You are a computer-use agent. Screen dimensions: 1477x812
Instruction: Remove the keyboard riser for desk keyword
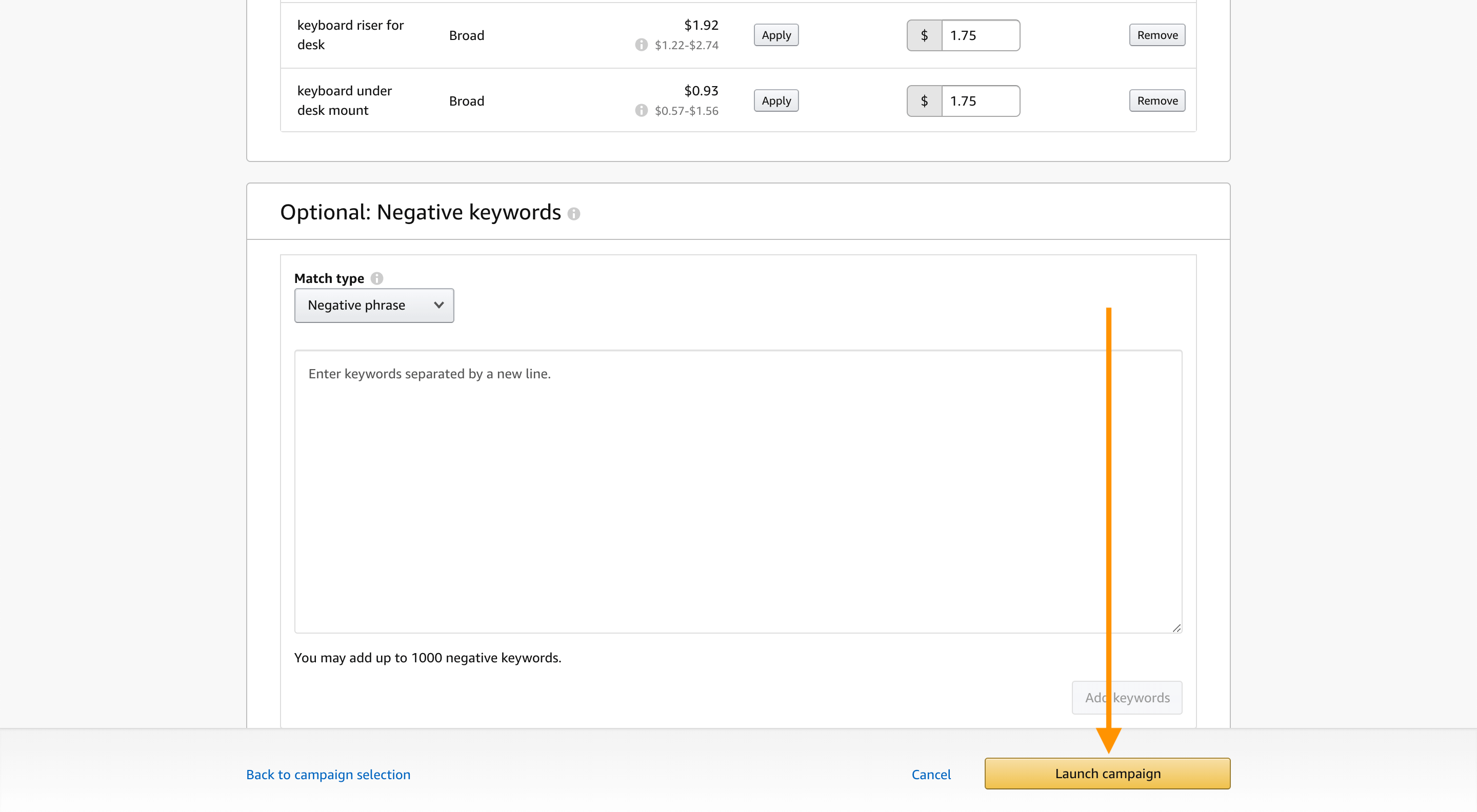pyautogui.click(x=1156, y=35)
